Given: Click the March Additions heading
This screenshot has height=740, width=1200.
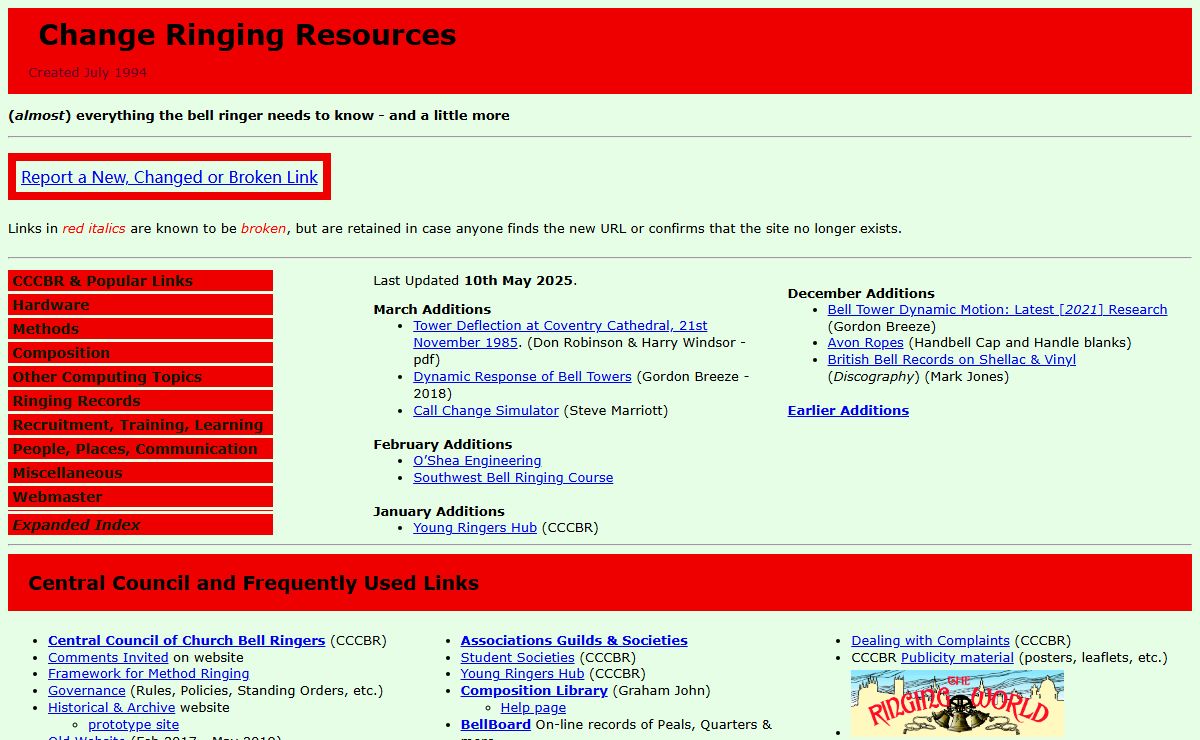Looking at the screenshot, I should pyautogui.click(x=432, y=309).
